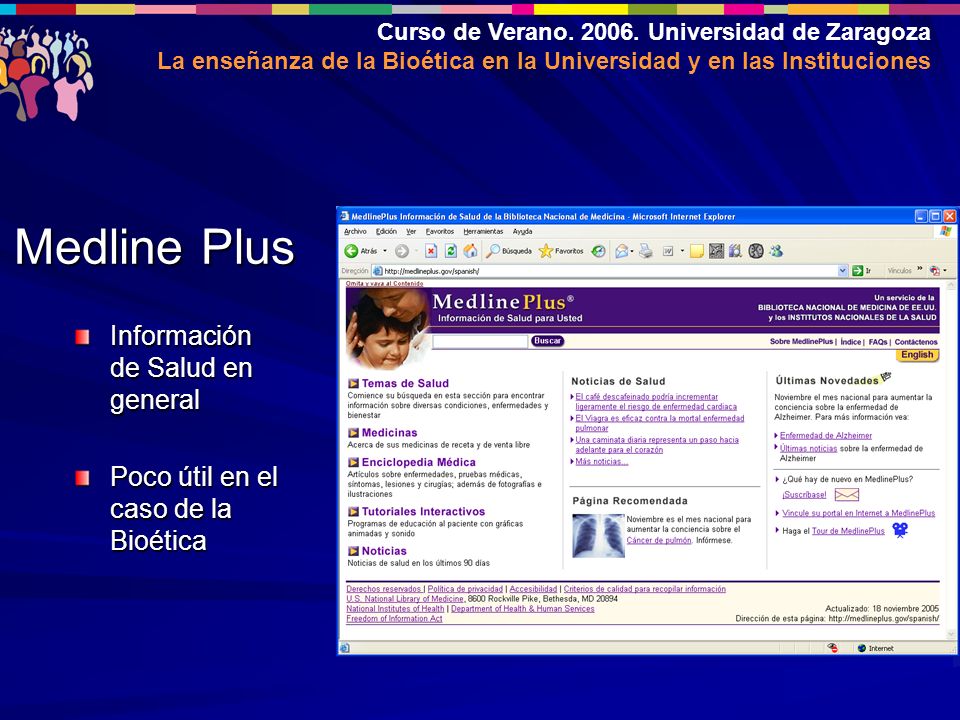The height and width of the screenshot is (720, 960).
Task: Focus the MedlinePlus search text field
Action: [480, 342]
